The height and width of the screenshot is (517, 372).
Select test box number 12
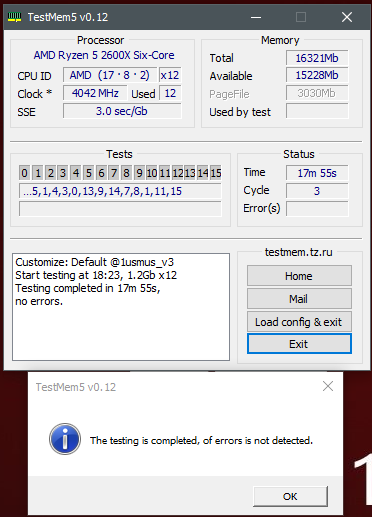[x=178, y=173]
